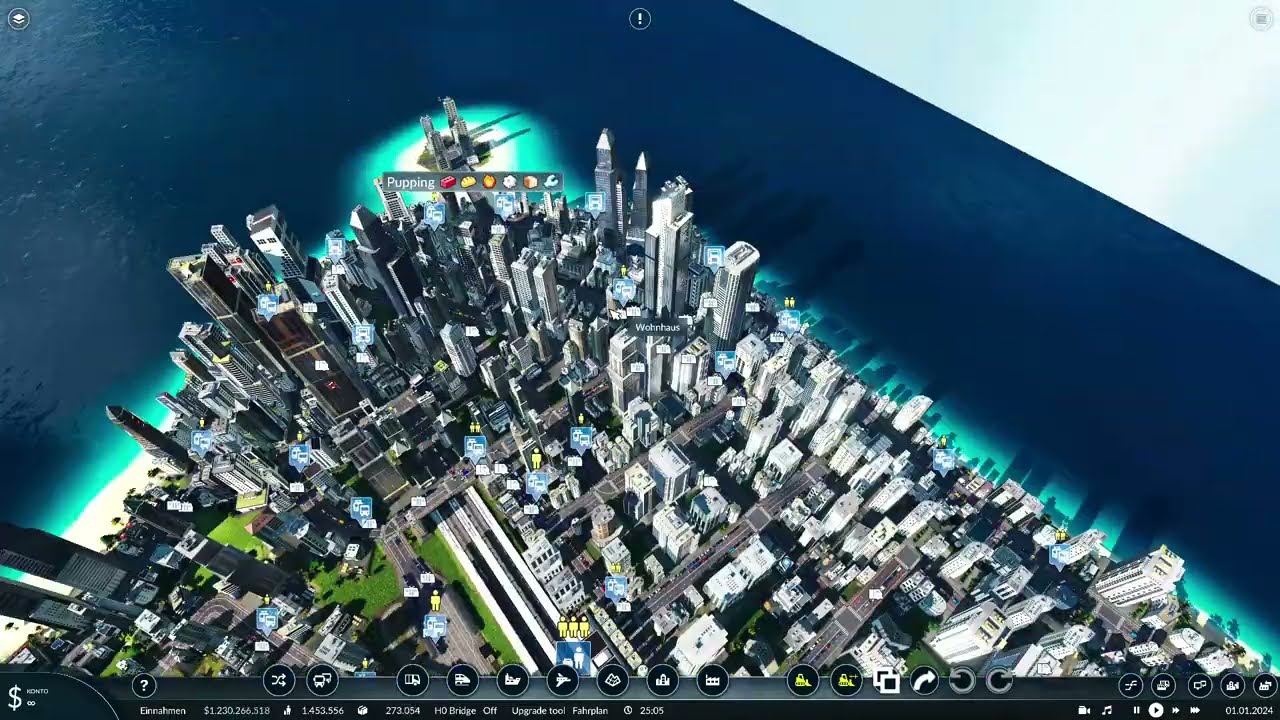Open the vehicle list overlay icon

1164,685
